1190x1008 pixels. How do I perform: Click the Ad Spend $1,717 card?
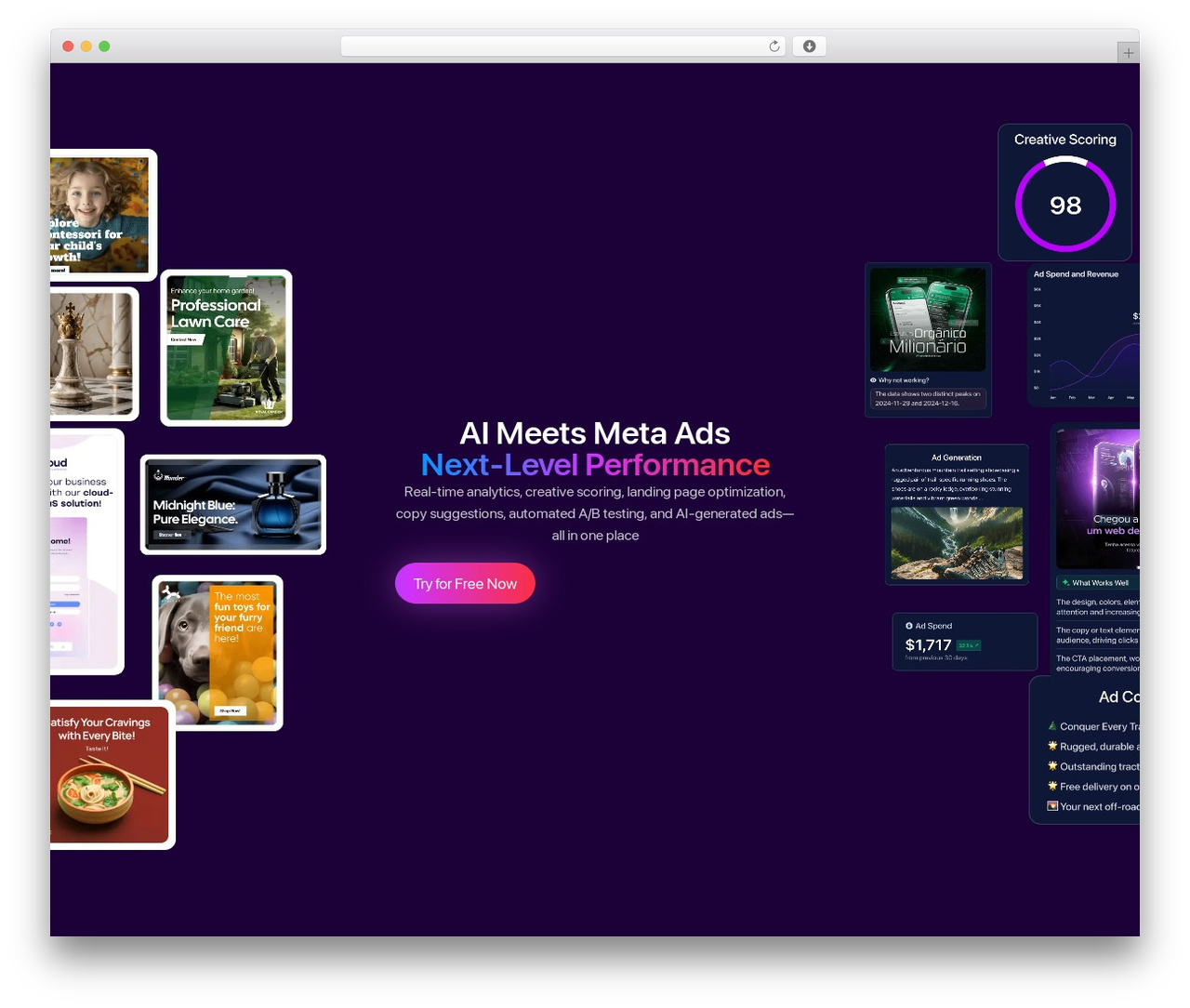(965, 642)
